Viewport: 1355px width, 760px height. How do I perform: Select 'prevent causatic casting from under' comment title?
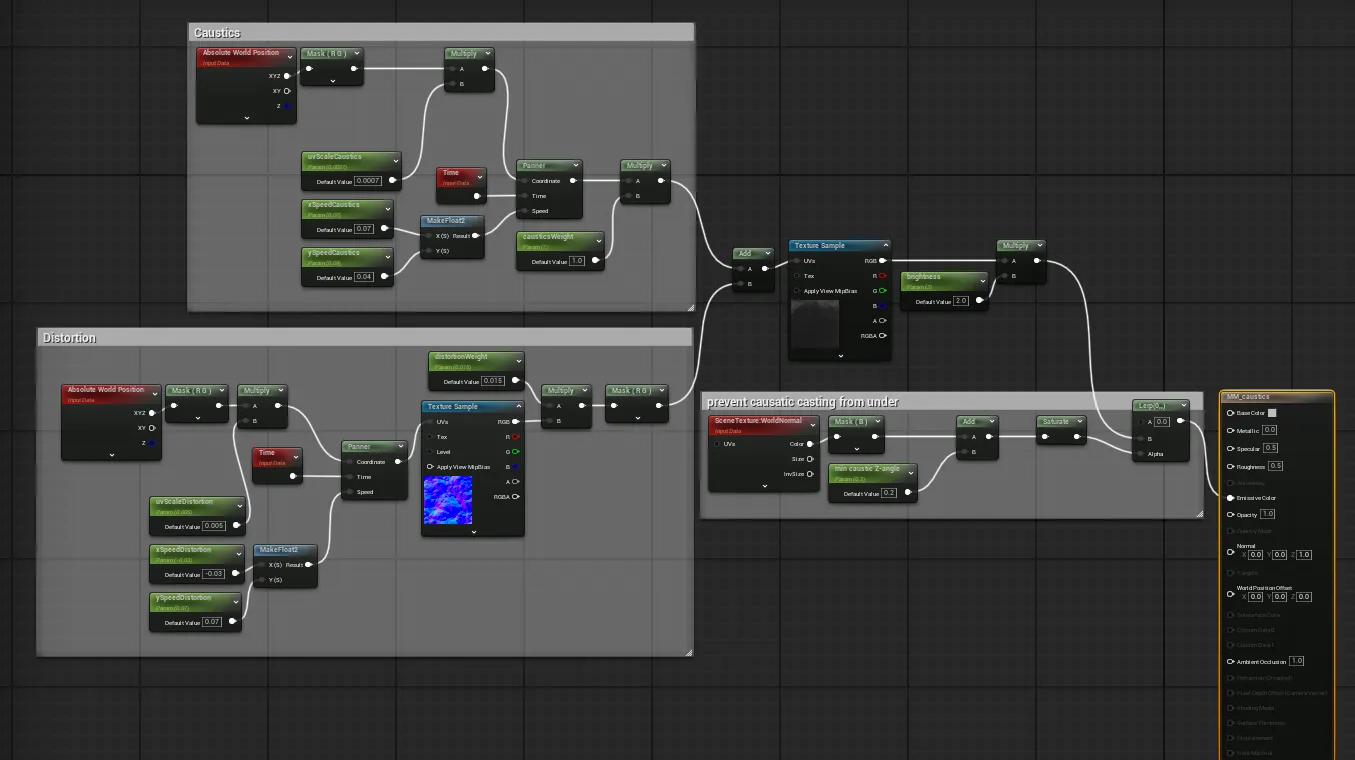(802, 402)
